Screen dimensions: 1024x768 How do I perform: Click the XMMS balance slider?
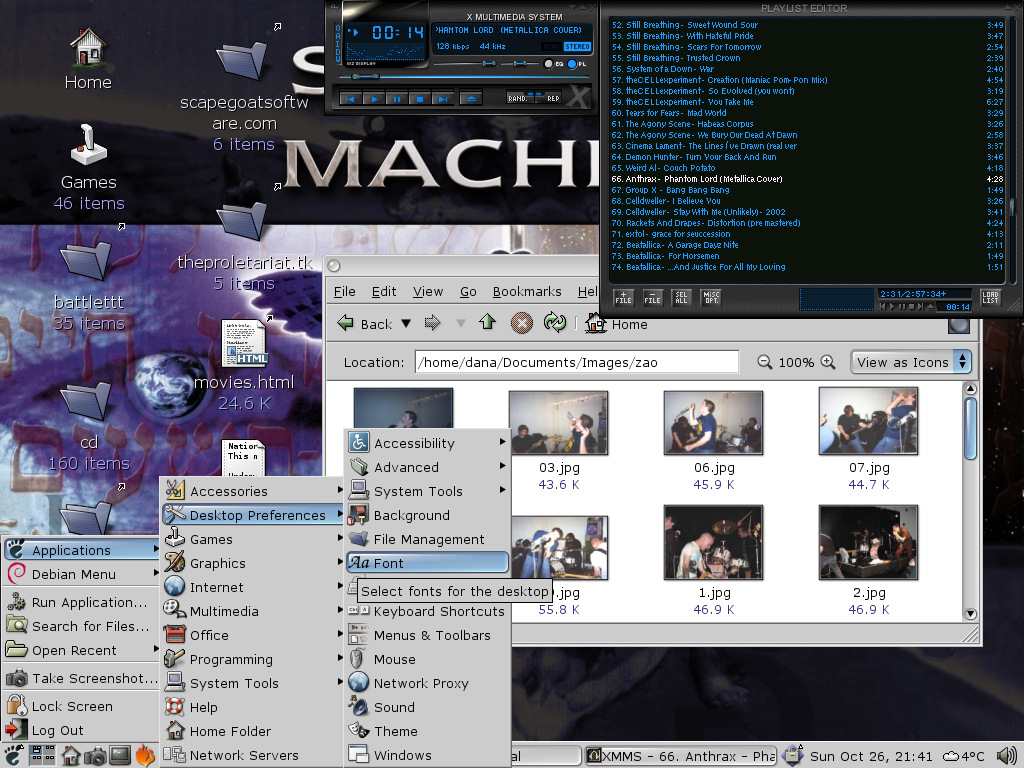520,63
